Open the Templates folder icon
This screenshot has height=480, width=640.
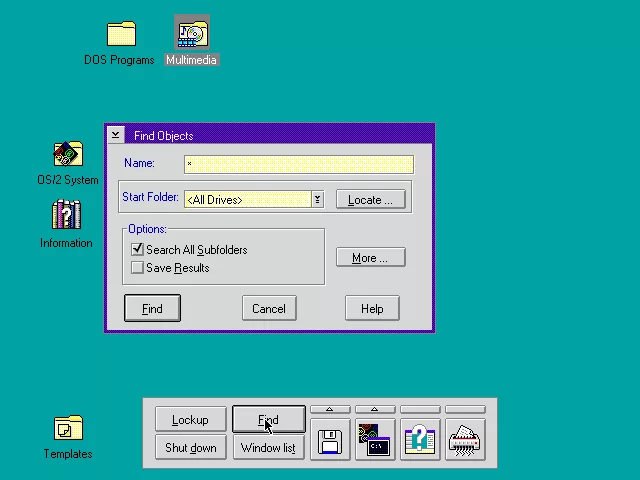tap(68, 429)
